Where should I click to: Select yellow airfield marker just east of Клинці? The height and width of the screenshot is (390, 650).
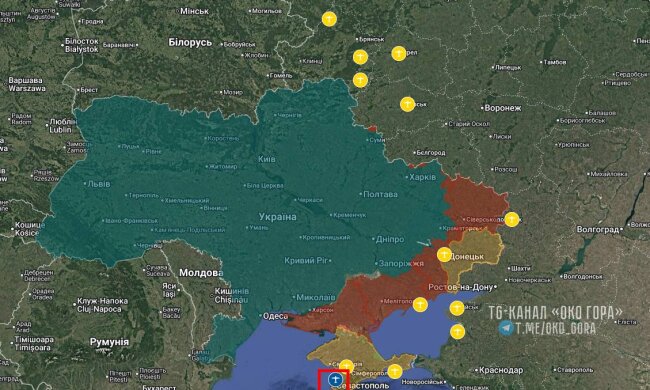360,57
